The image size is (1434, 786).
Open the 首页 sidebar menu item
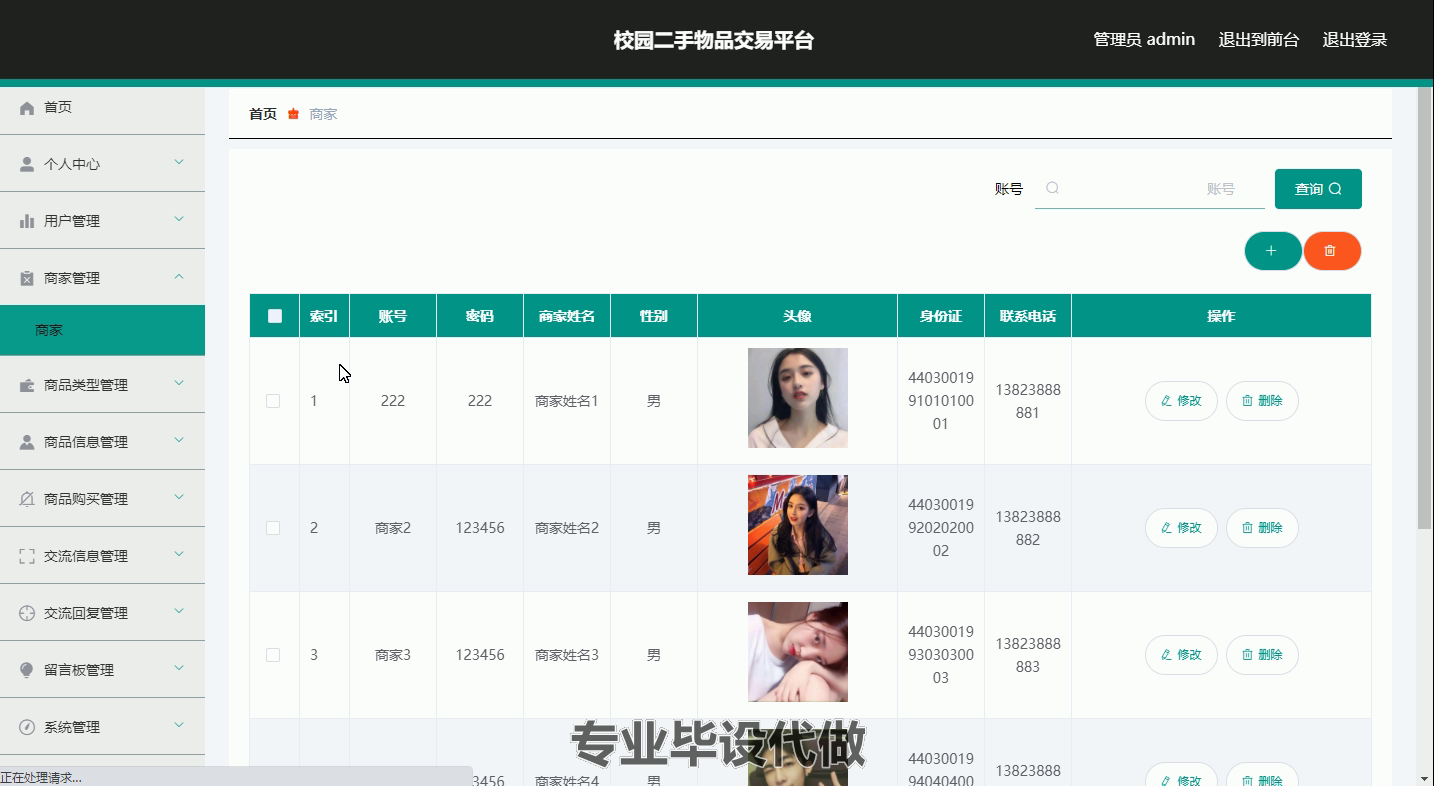pos(102,107)
